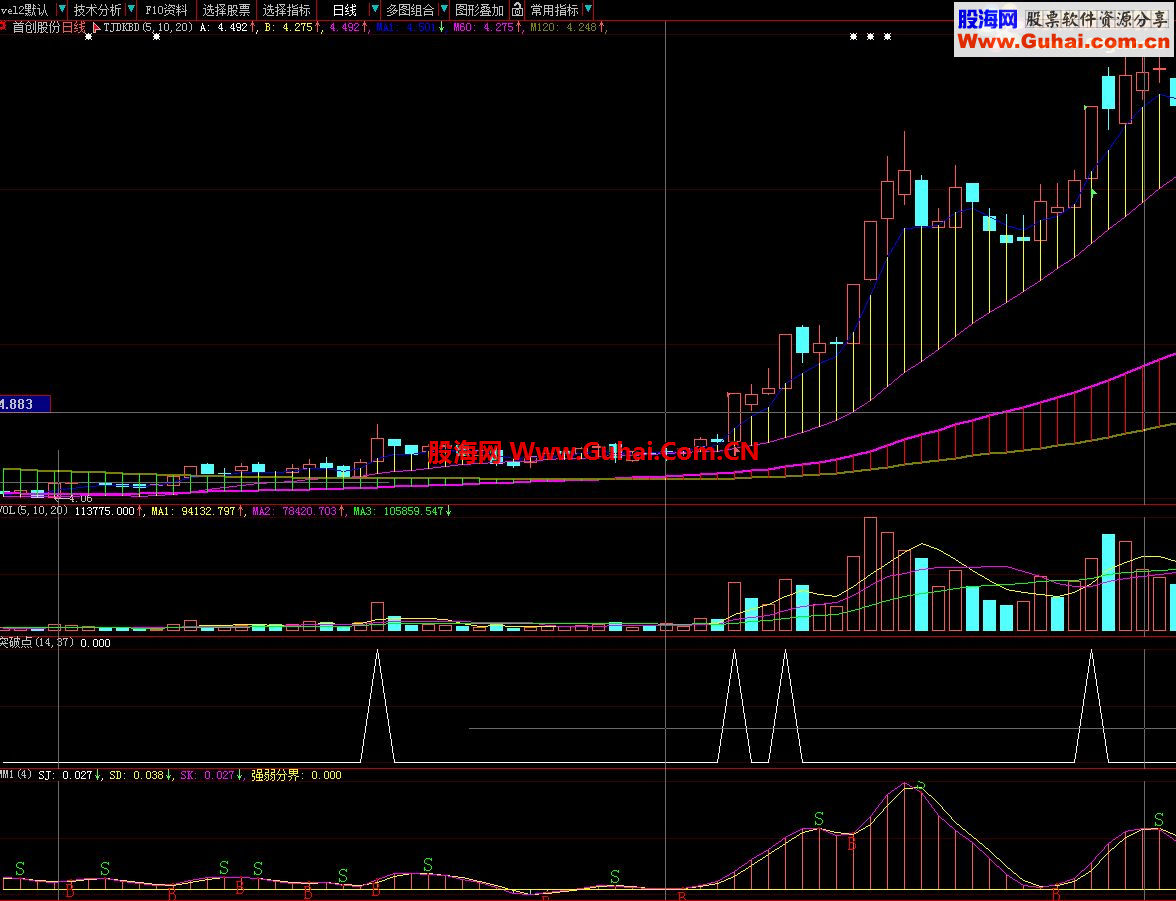The width and height of the screenshot is (1176, 901).
Task: Click the 选择股票 button
Action: [x=226, y=10]
